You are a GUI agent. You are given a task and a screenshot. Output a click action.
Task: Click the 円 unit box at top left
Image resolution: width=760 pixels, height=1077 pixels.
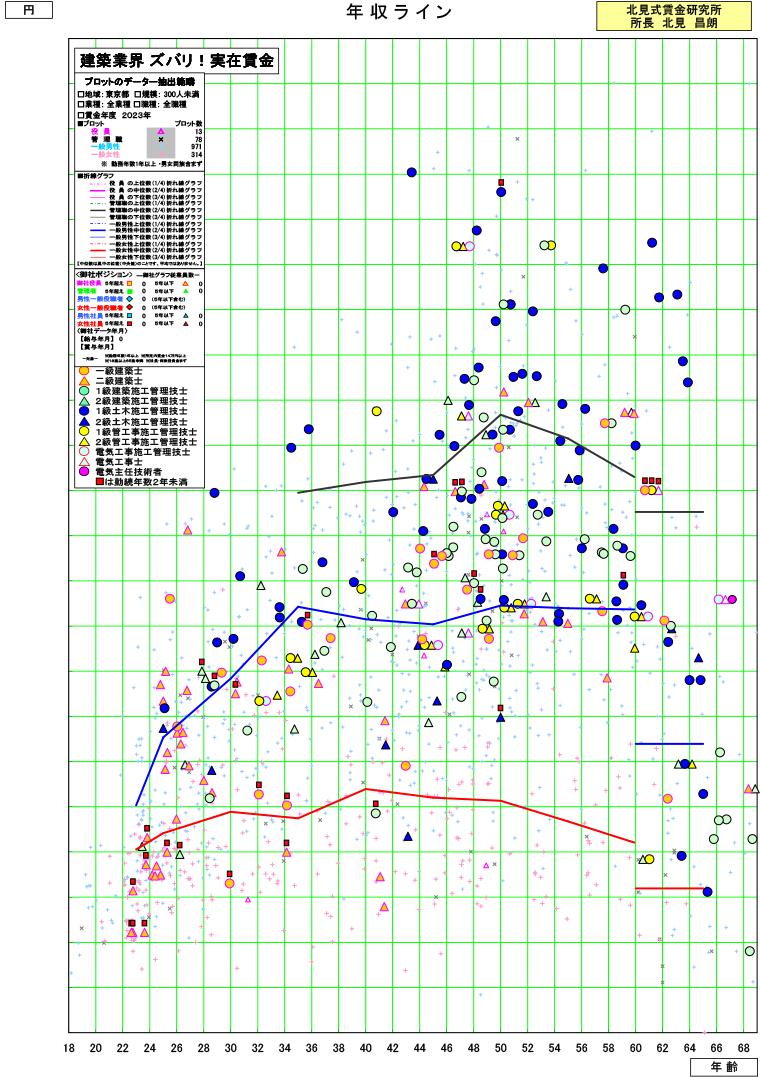pos(26,10)
